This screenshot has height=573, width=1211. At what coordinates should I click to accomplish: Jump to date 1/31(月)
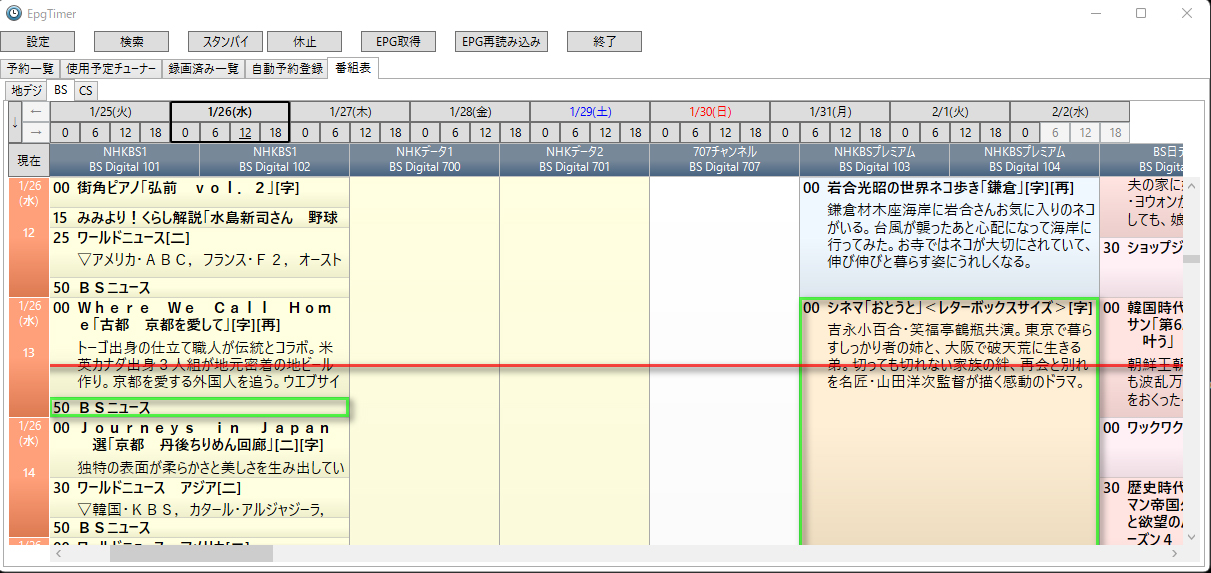tap(830, 112)
